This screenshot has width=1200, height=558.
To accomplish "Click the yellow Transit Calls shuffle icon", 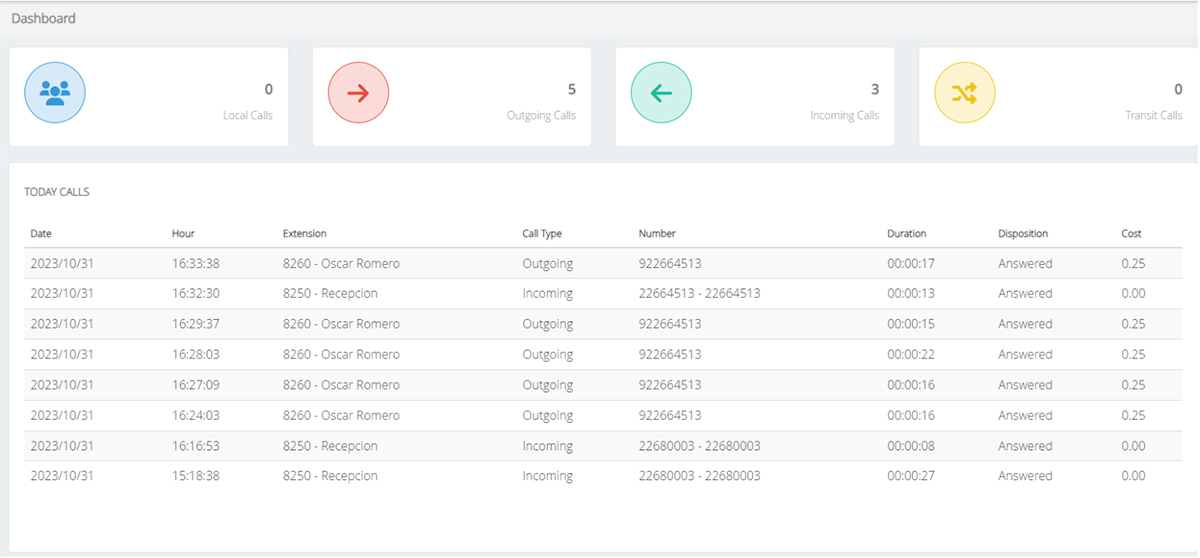I will (964, 93).
